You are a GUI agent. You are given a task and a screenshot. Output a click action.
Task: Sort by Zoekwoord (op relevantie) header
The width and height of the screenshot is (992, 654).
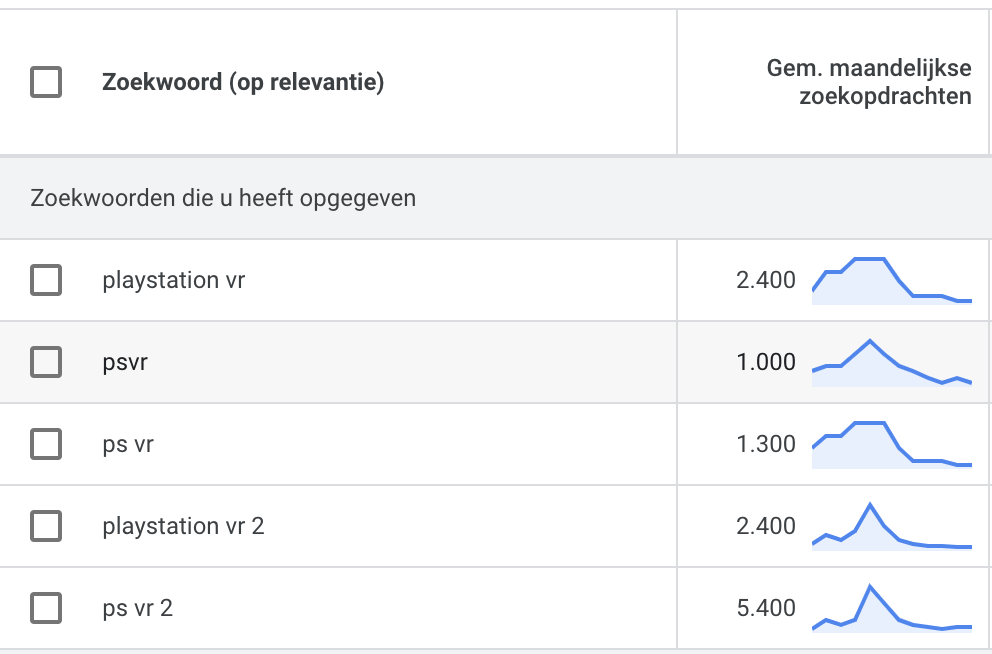pos(243,82)
